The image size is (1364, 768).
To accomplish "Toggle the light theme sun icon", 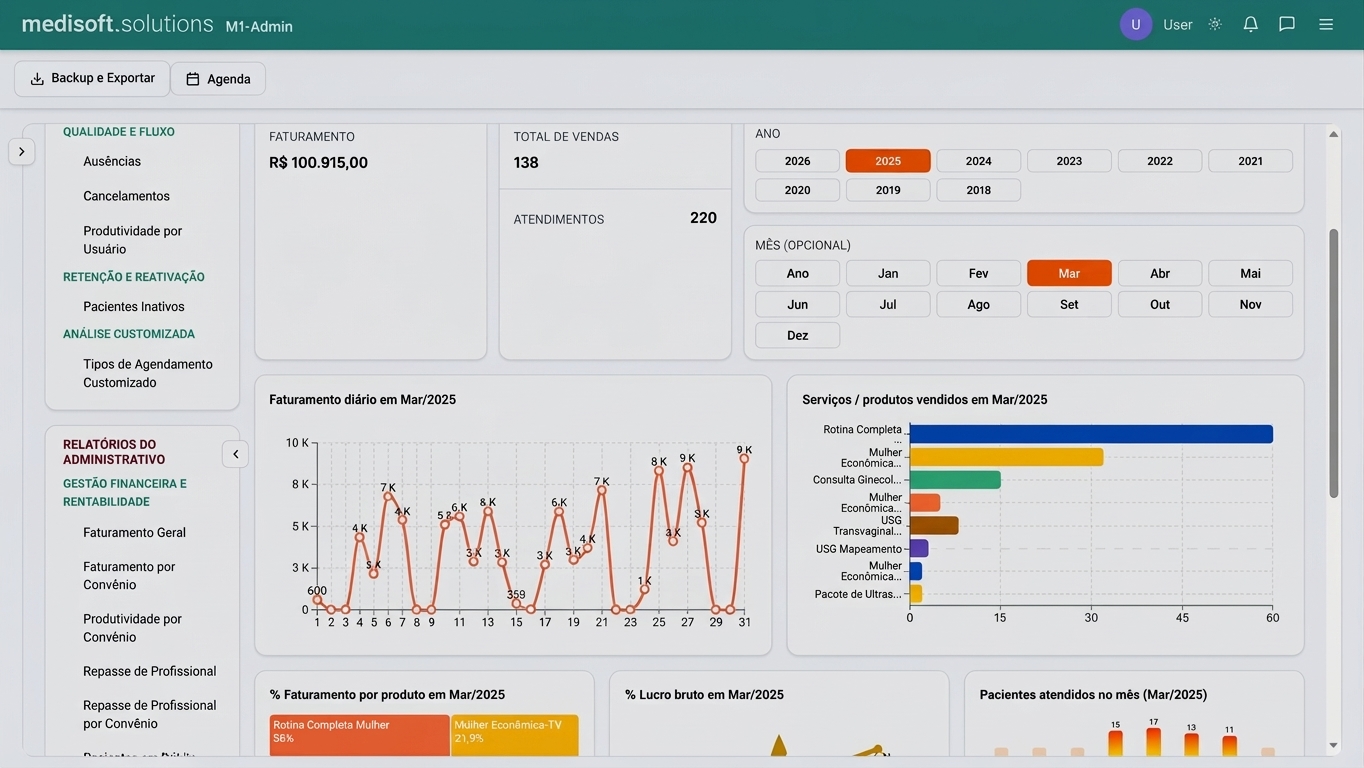I will 1215,24.
